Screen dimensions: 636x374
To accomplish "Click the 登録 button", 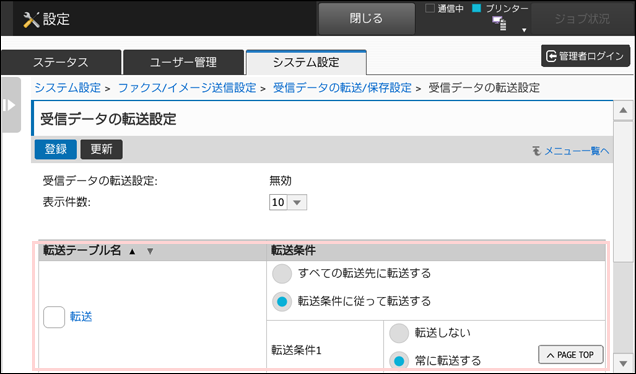I will click(56, 149).
